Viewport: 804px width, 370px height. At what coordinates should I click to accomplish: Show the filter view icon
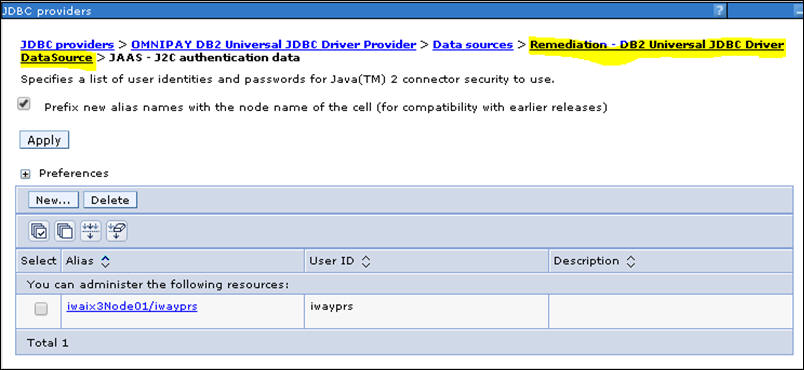point(91,232)
